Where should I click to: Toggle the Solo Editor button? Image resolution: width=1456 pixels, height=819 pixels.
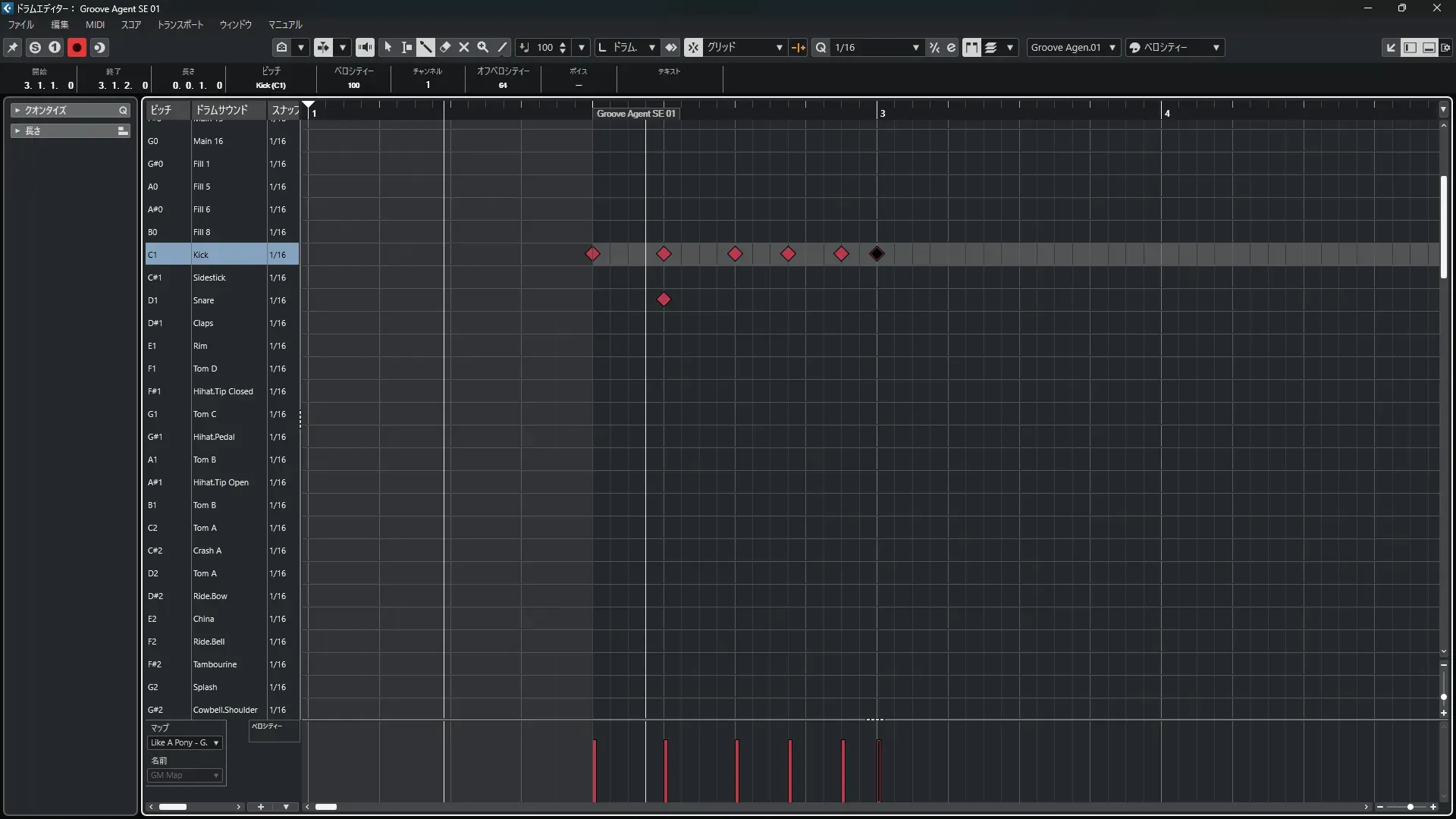35,47
